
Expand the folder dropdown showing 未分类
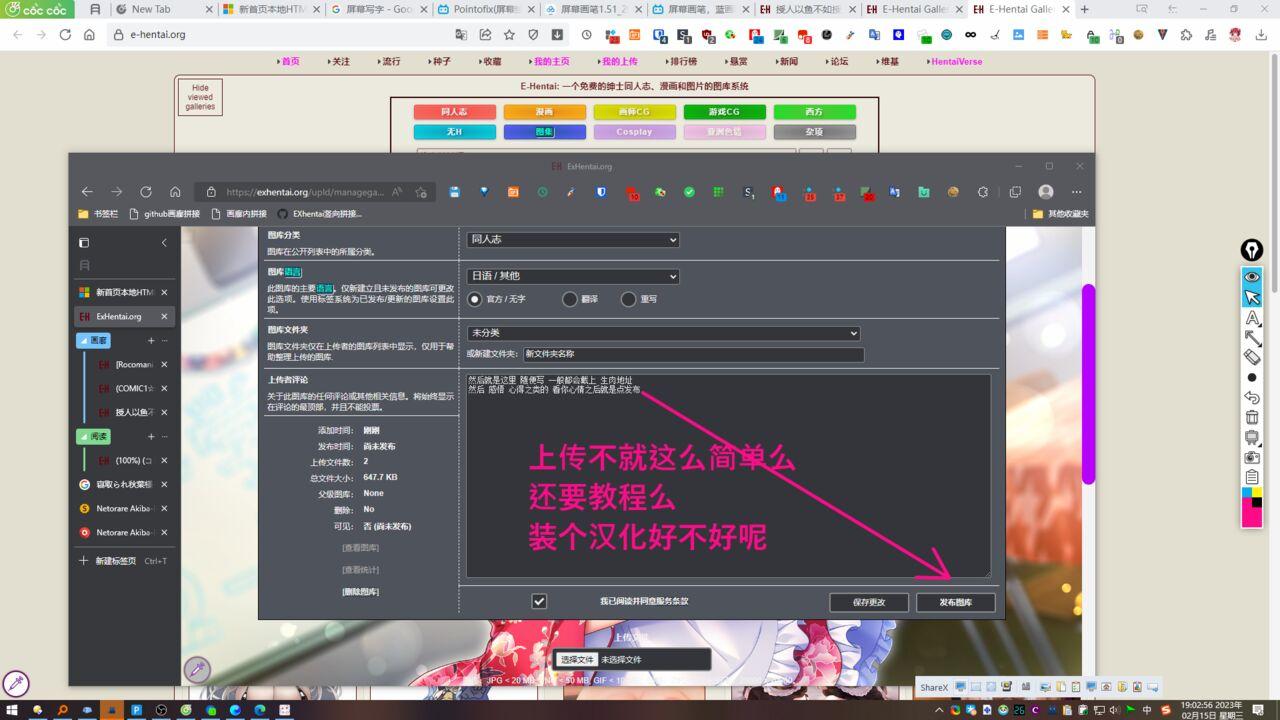point(664,333)
